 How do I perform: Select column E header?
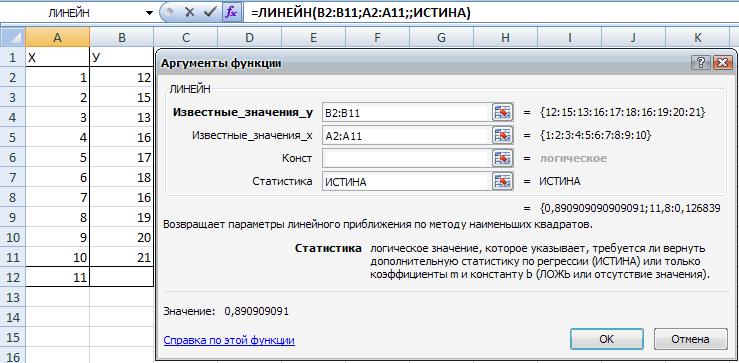313,38
